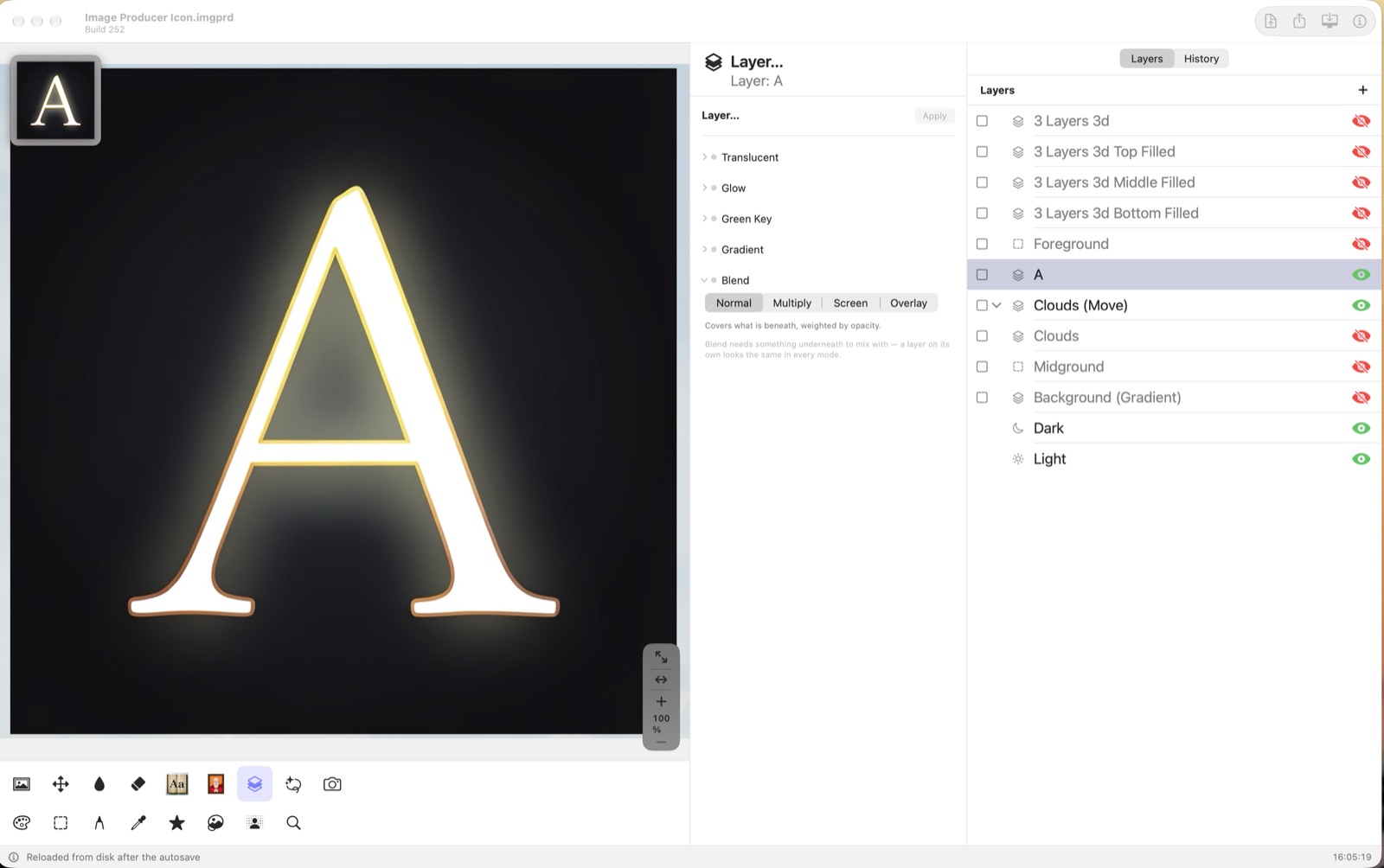Screen dimensions: 1384x868
Task: Expand the Gradient section
Action: (704, 250)
